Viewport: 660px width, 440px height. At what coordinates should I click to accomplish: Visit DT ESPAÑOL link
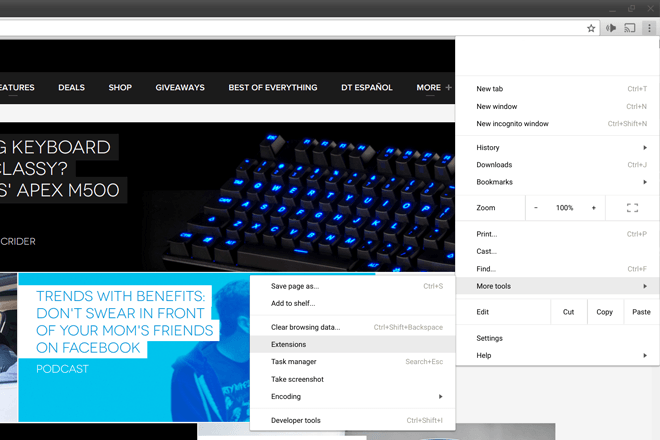pos(367,88)
